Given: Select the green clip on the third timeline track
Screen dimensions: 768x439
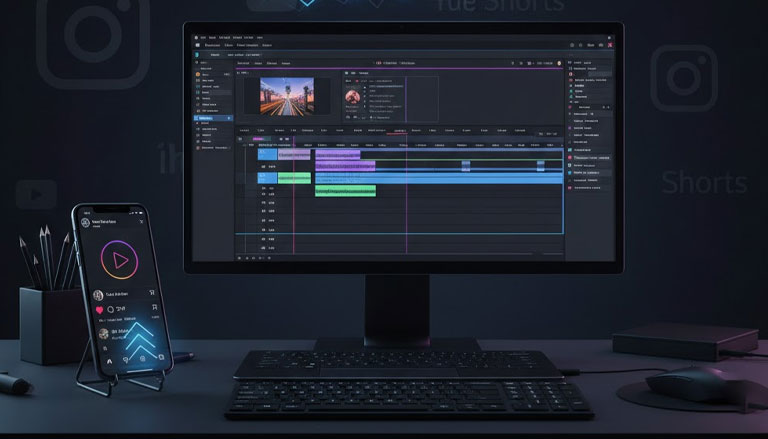Looking at the screenshot, I should click(293, 177).
